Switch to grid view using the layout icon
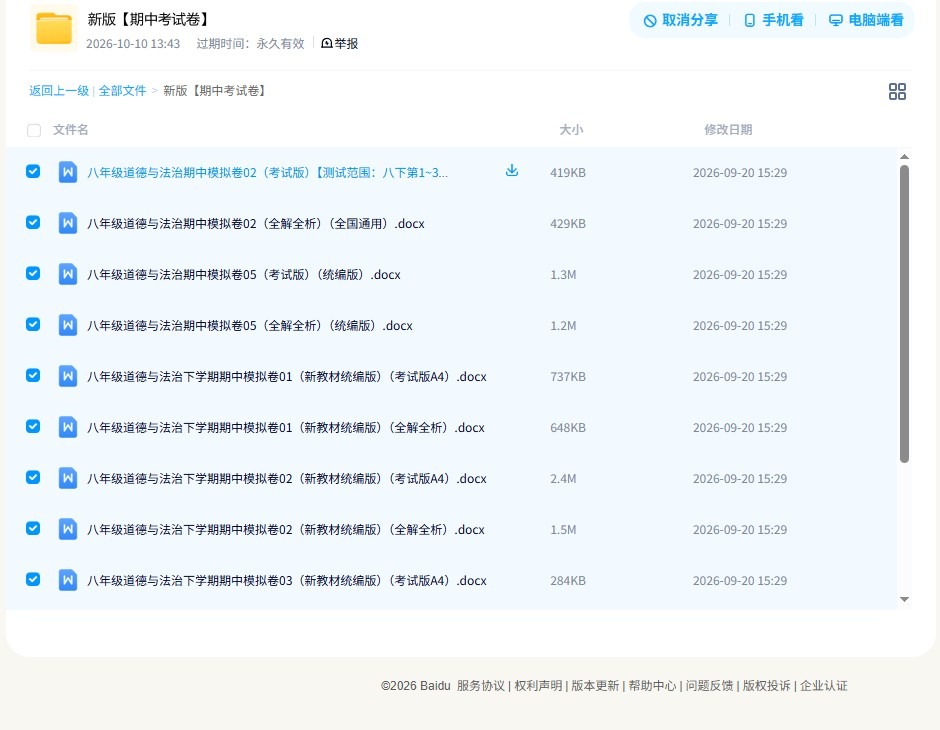Screen dimensions: 940x730 (897, 91)
